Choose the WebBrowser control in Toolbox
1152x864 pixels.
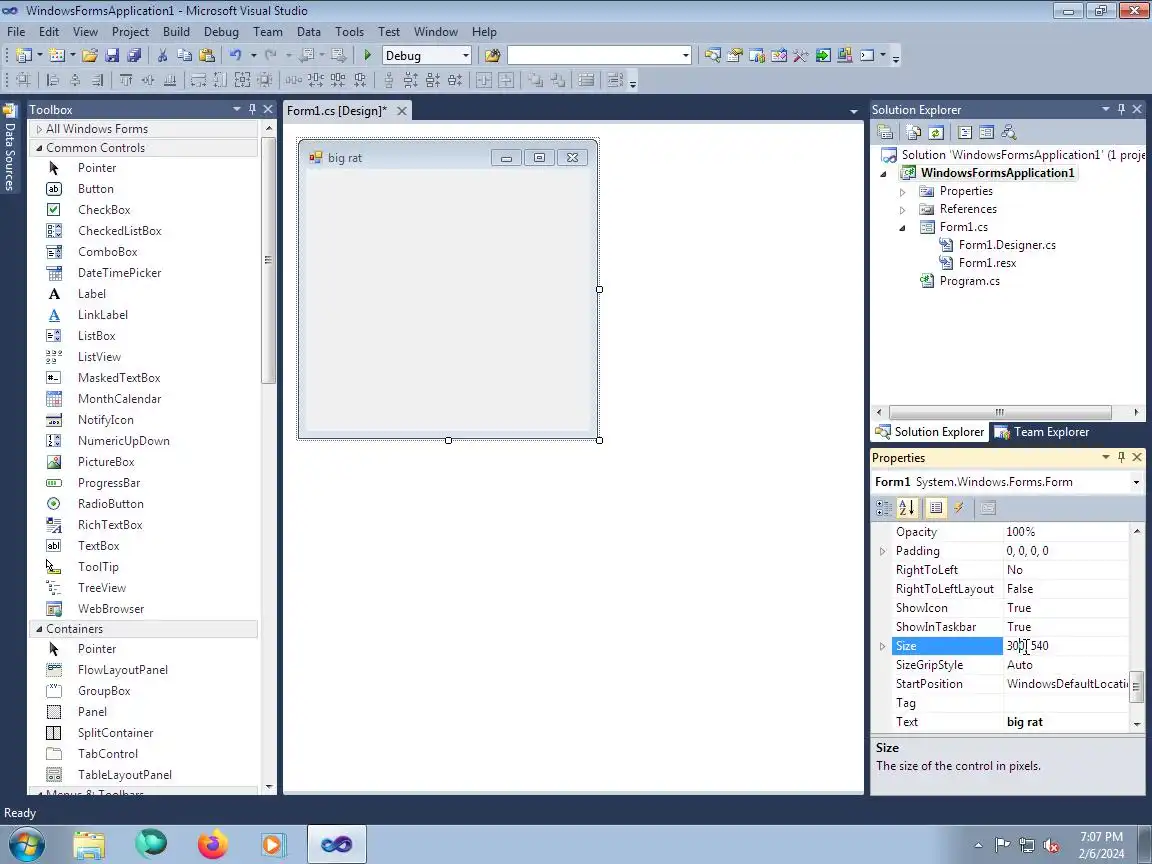tap(110, 609)
